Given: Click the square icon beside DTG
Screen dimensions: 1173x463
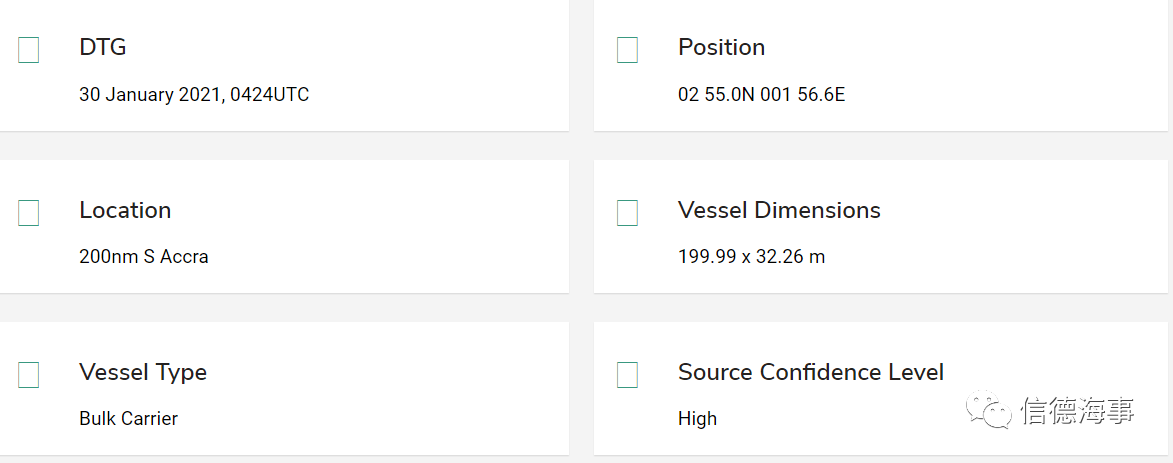Looking at the screenshot, I should click(28, 50).
